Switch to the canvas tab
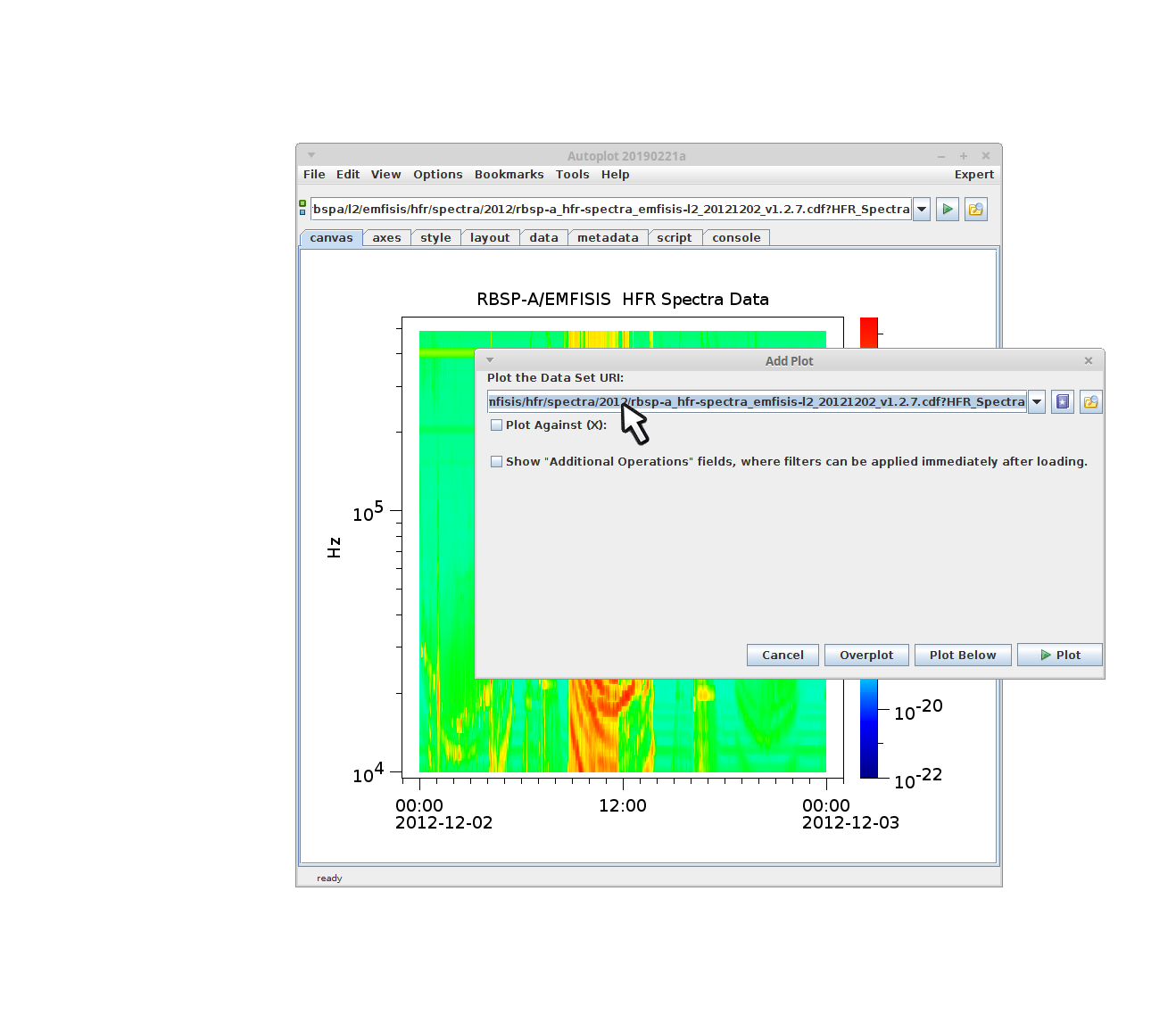The width and height of the screenshot is (1176, 1031). 332,238
